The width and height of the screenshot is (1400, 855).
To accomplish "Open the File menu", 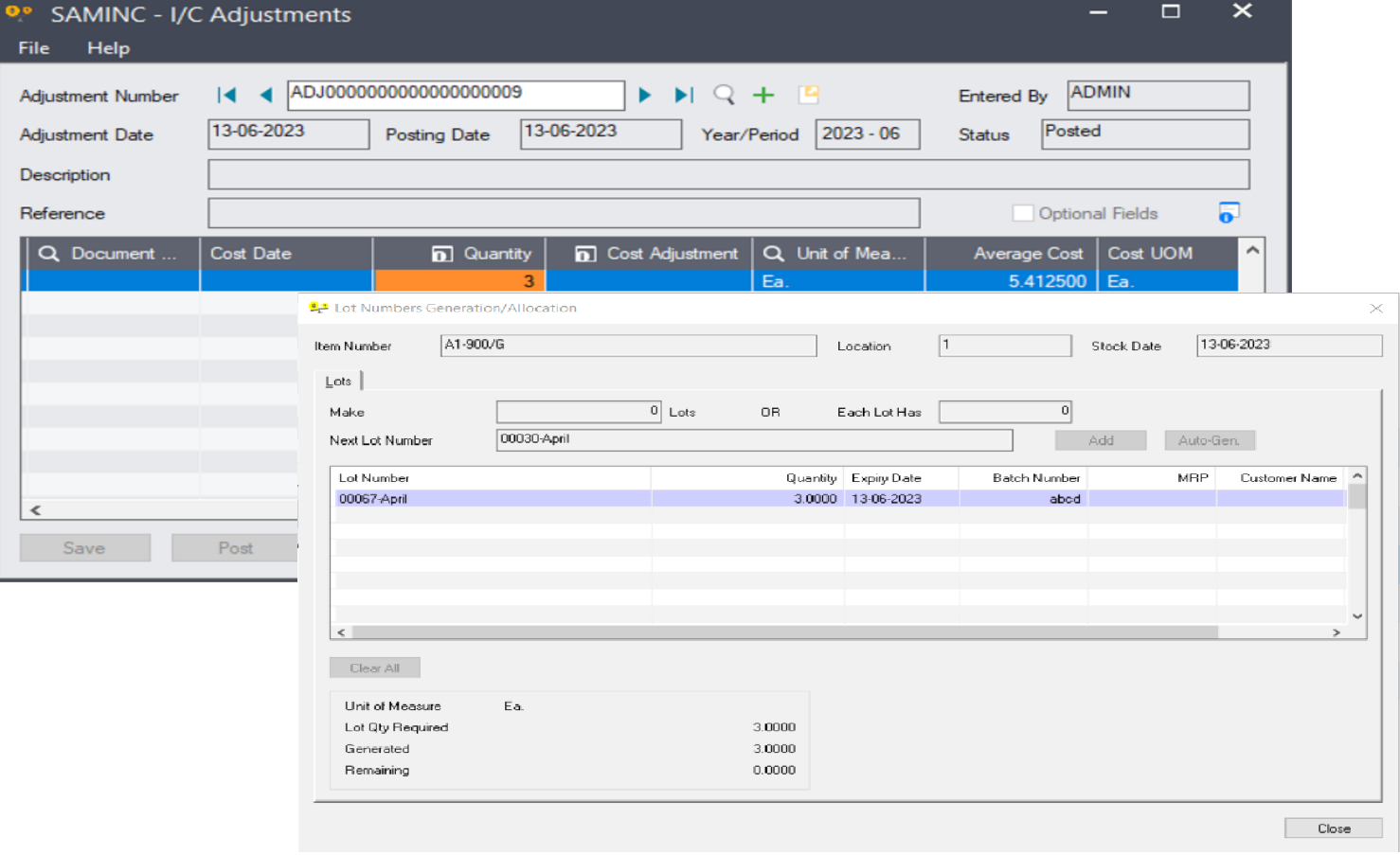I will point(32,48).
